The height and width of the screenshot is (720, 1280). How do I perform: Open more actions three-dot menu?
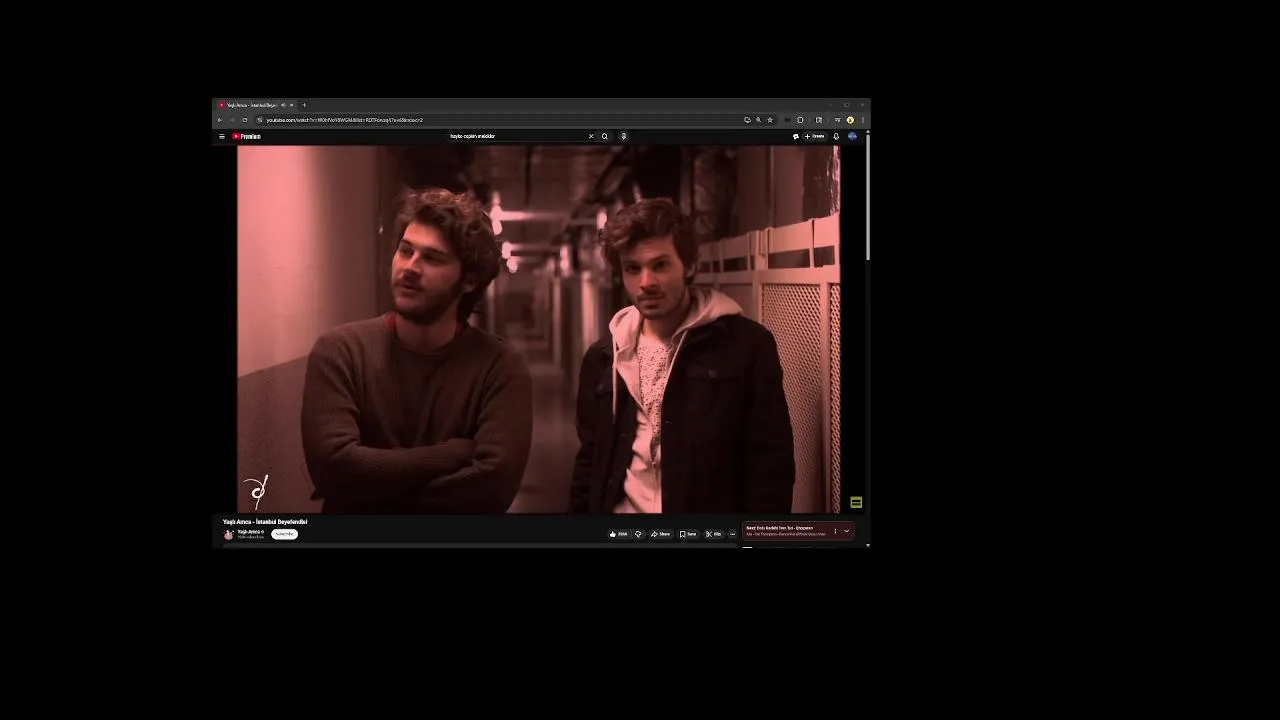click(732, 534)
